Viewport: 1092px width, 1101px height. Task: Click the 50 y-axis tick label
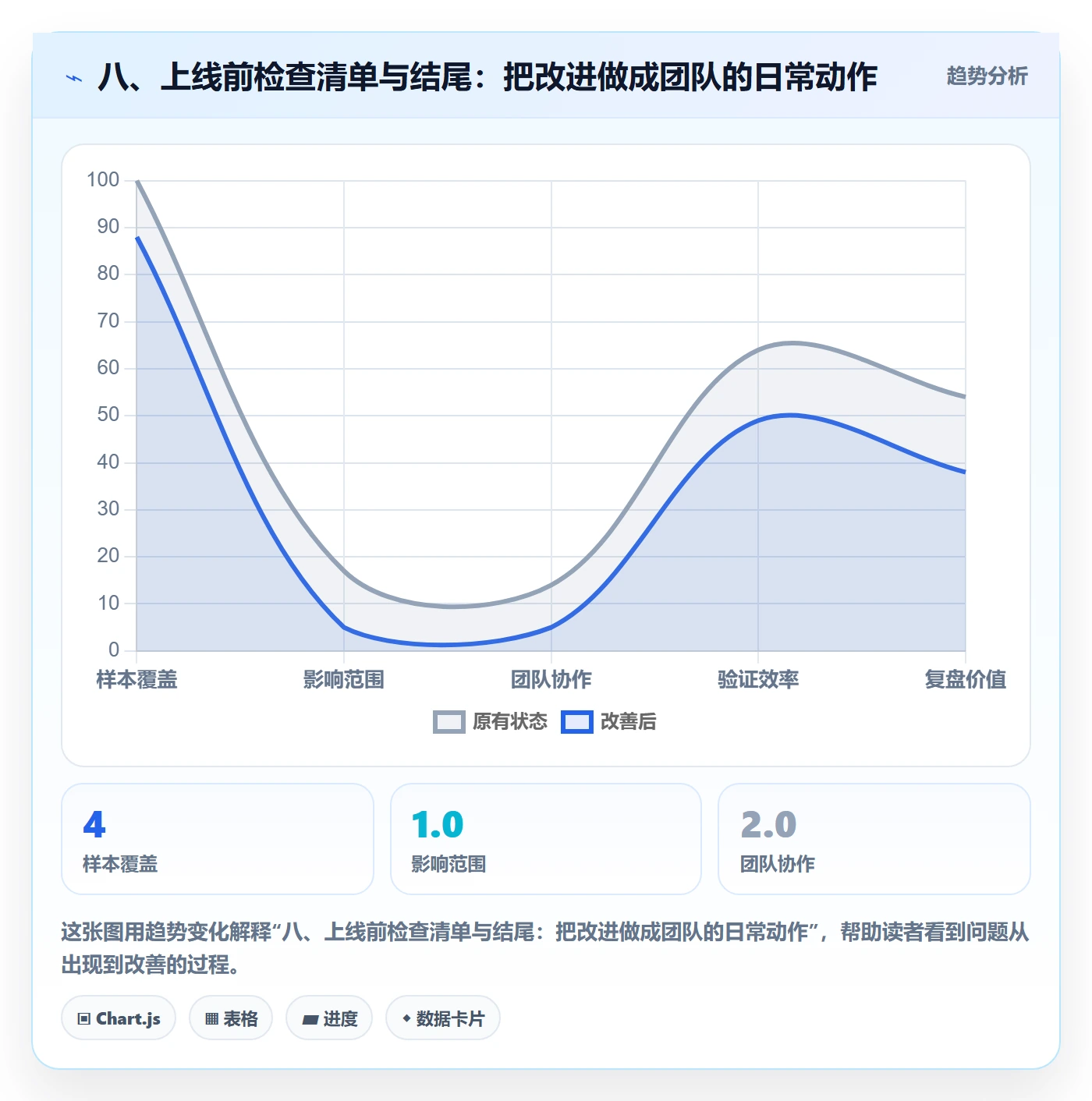(x=108, y=415)
